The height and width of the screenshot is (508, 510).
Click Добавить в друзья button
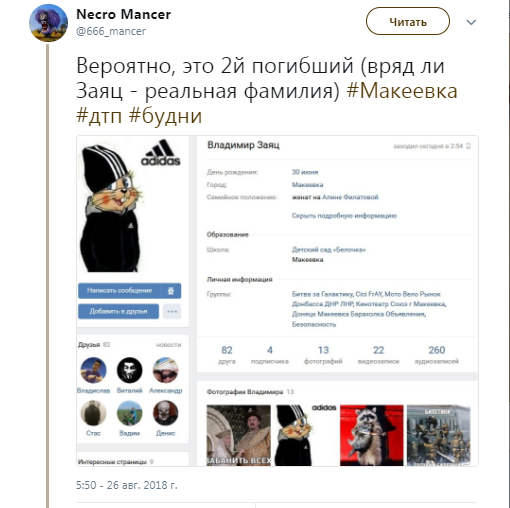[x=118, y=311]
